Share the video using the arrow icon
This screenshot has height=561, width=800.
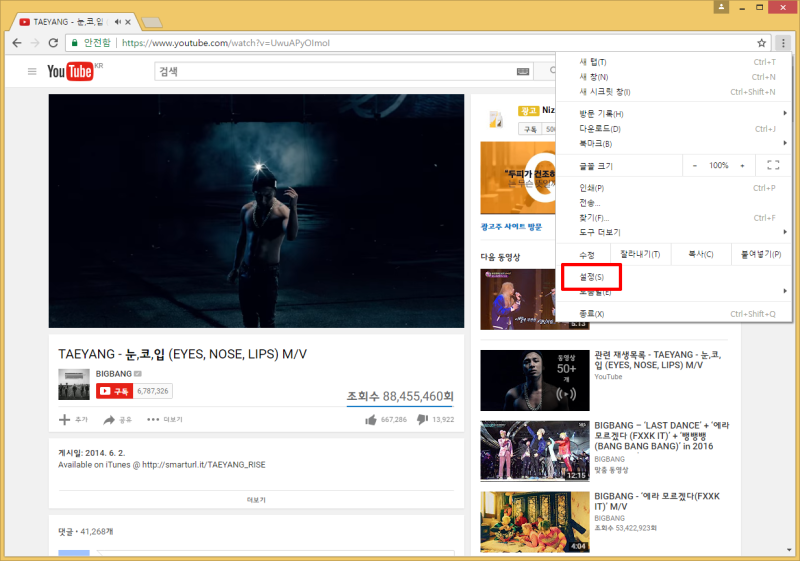tap(109, 420)
